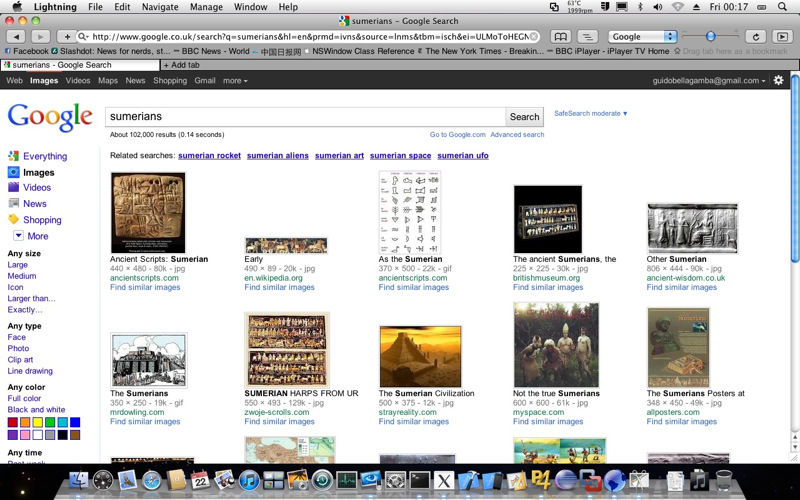Screen dimensions: 800x500
Task: Filter images by Large size
Action: [17, 265]
